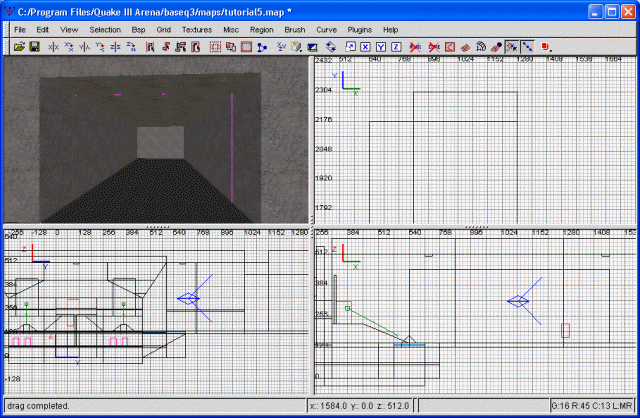Click the 'G:16 R:45 C:13 L:MR' status entry
Screen dimensions: 640x418
click(x=592, y=406)
